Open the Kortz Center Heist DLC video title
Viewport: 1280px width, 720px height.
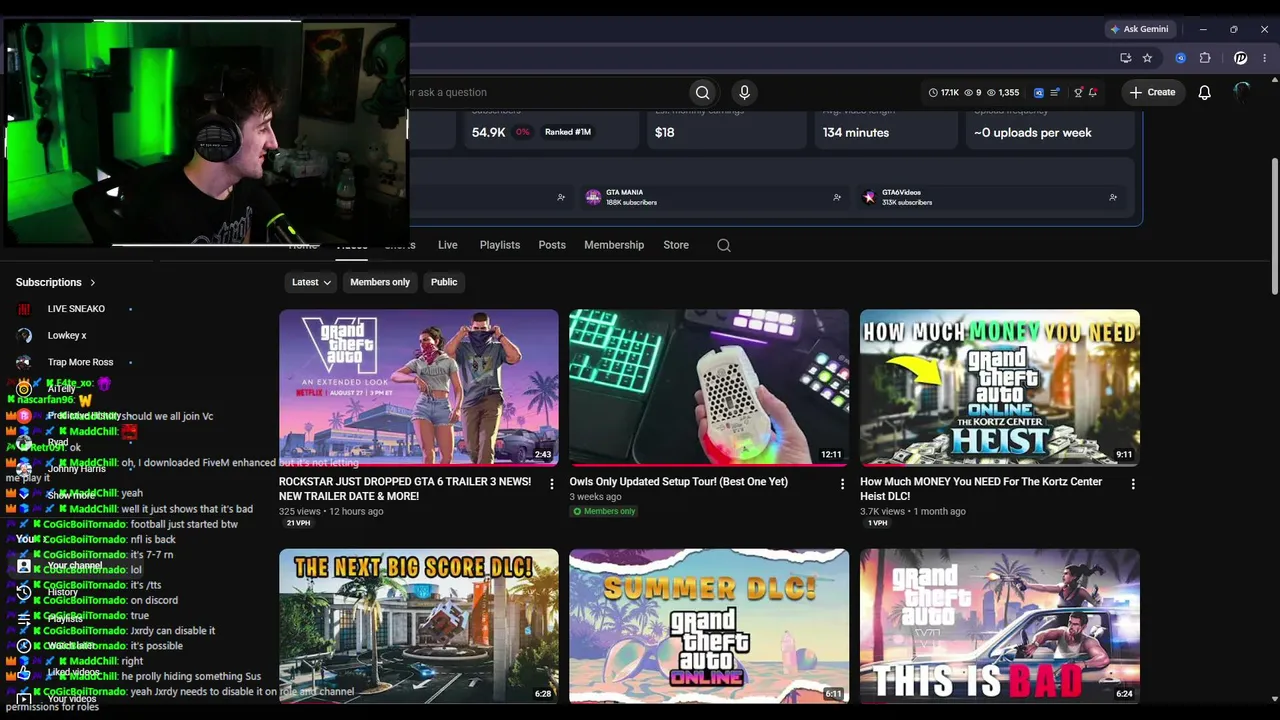[x=981, y=489]
